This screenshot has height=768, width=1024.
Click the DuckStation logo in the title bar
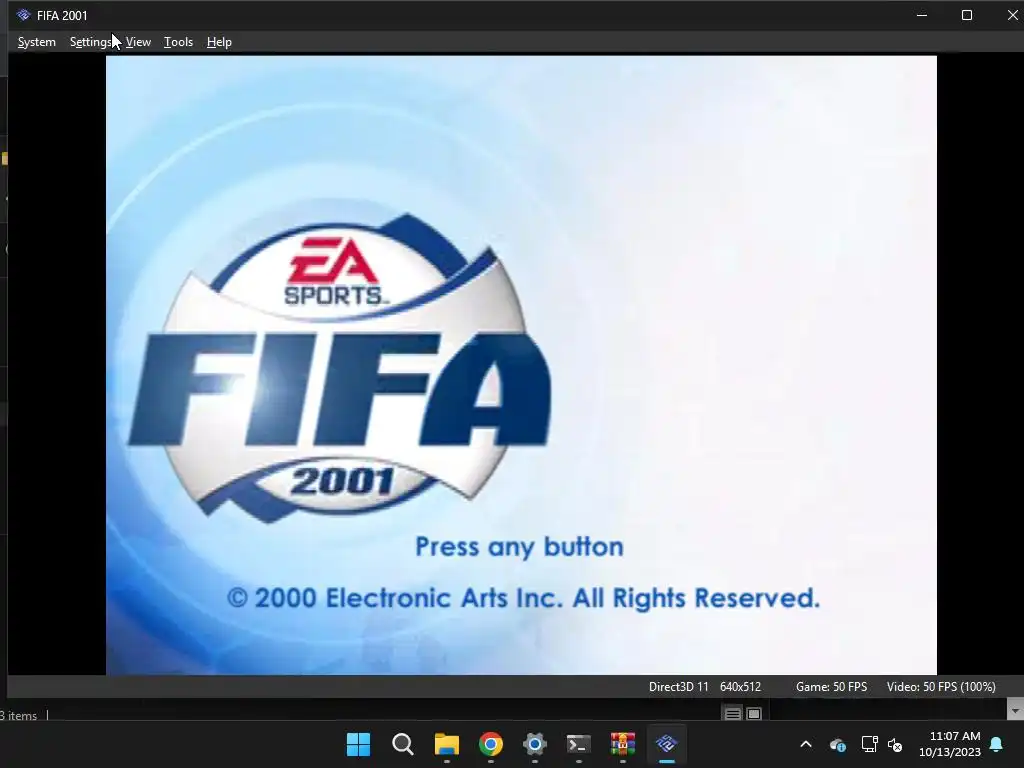pos(24,15)
